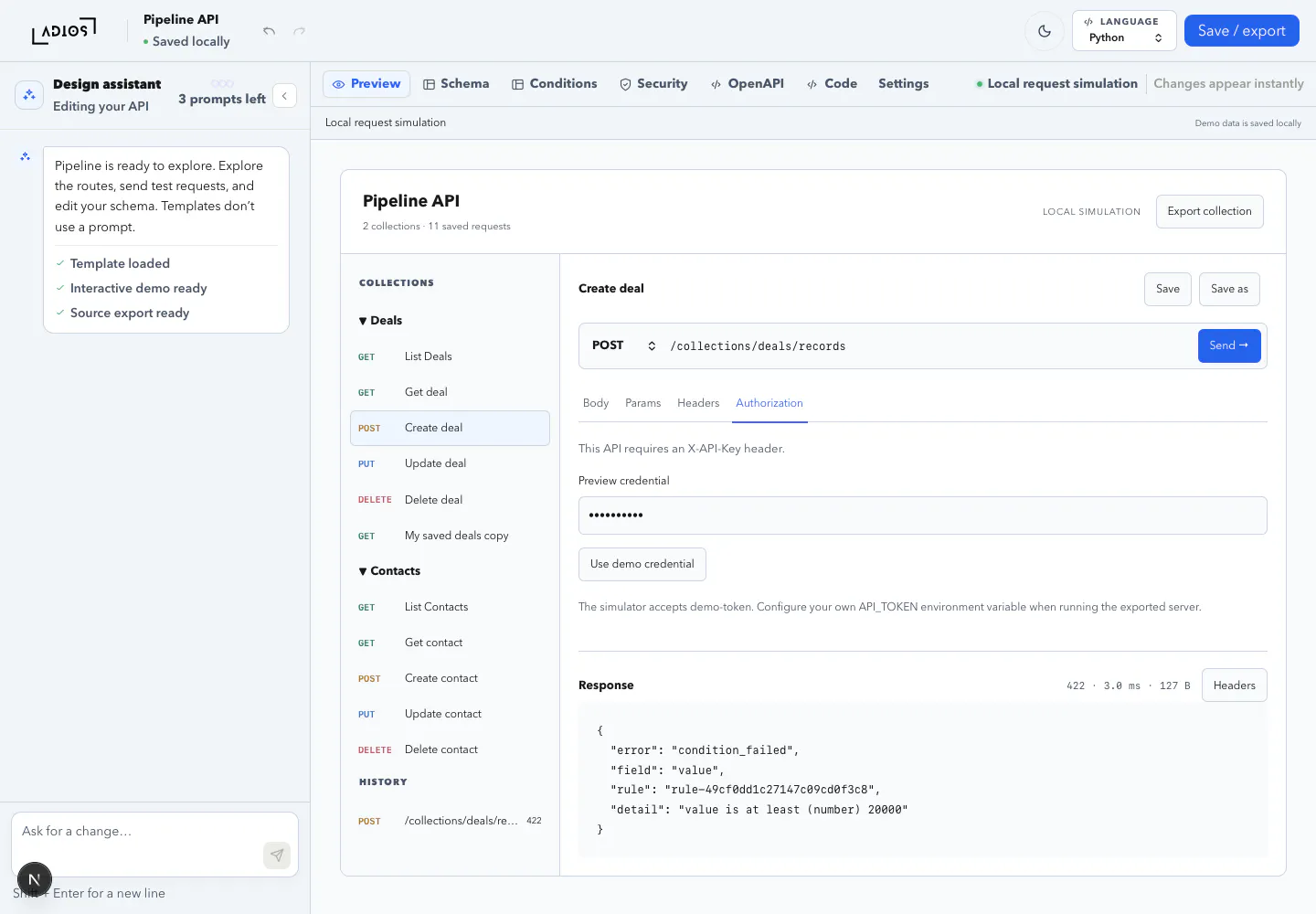
Task: Redo the last change
Action: (299, 31)
